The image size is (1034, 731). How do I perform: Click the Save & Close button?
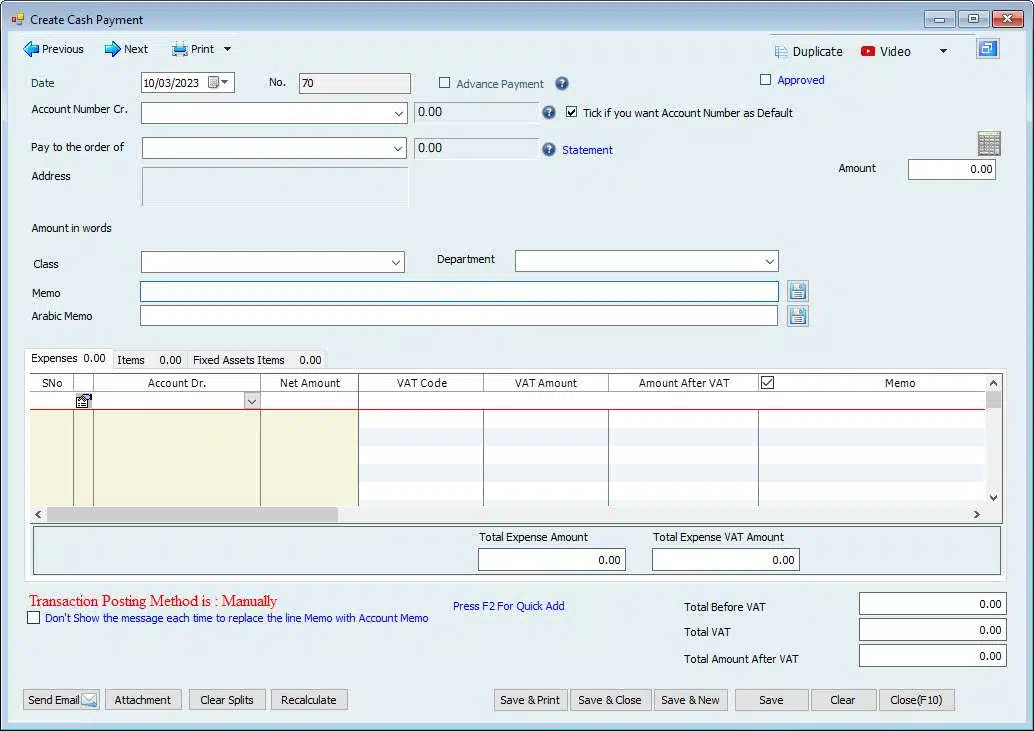point(609,700)
